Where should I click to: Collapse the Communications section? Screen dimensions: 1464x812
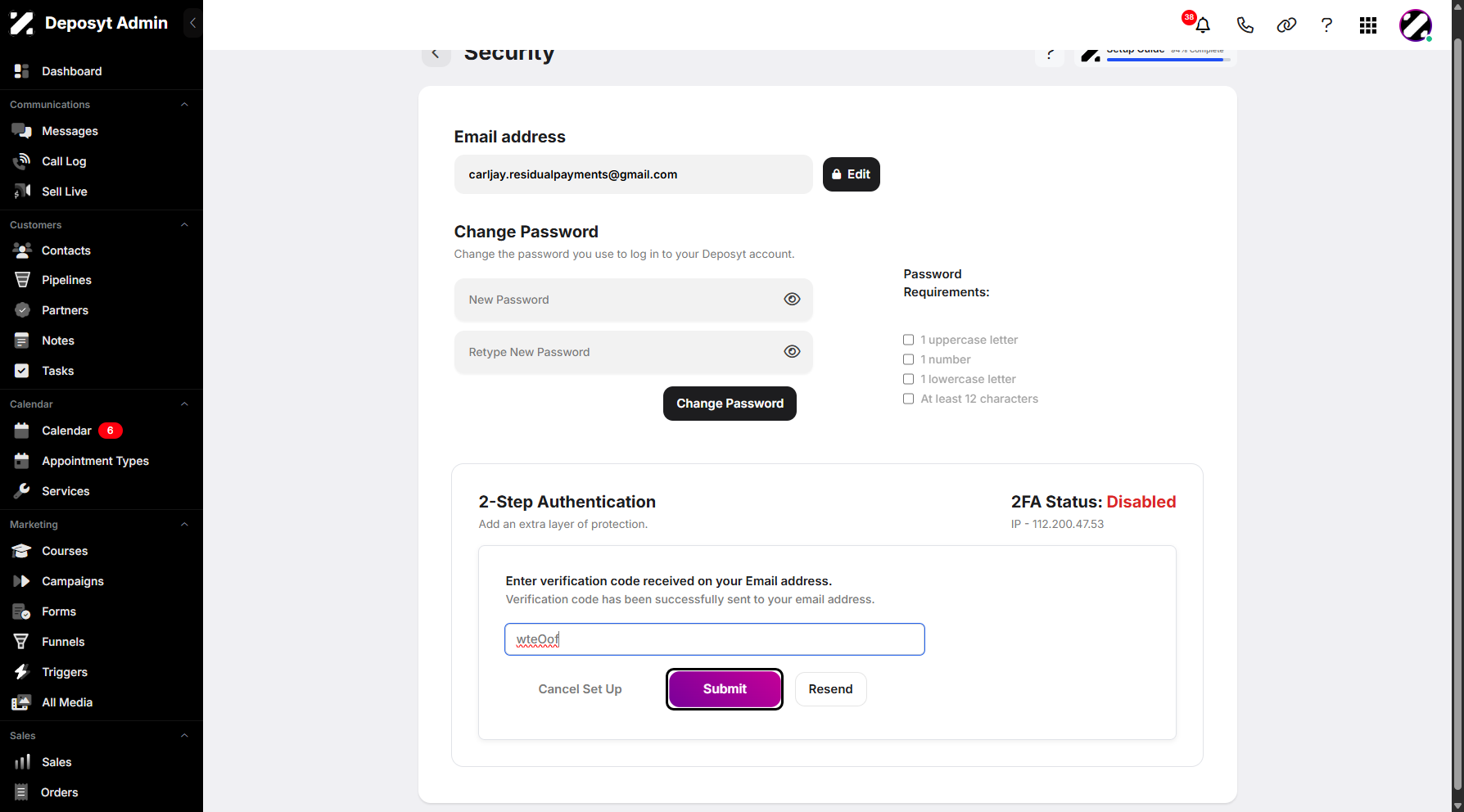pyautogui.click(x=184, y=105)
